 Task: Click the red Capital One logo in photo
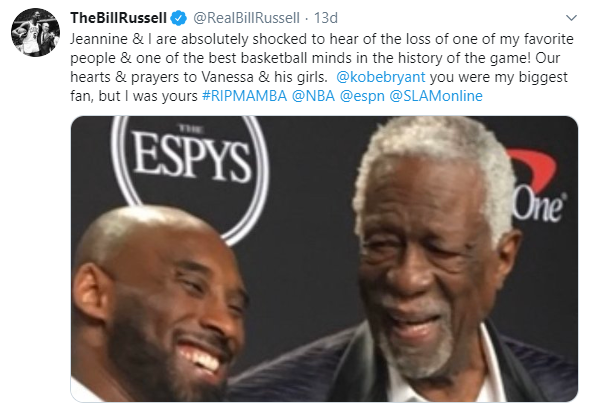pyautogui.click(x=538, y=185)
